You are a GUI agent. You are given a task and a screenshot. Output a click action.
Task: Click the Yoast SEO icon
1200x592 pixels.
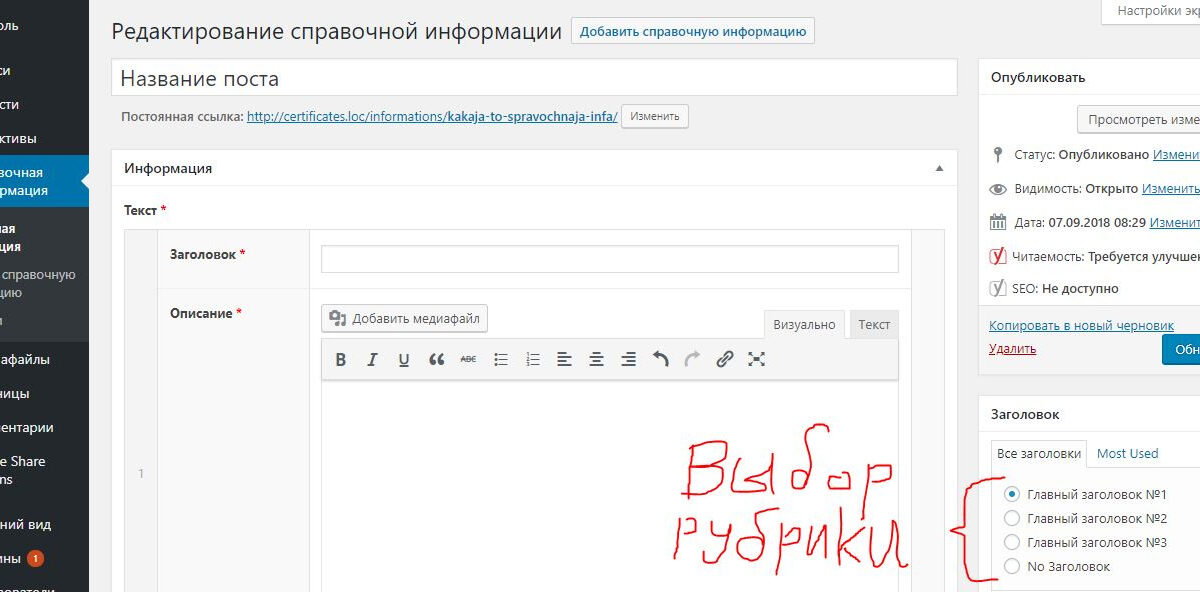tap(997, 288)
